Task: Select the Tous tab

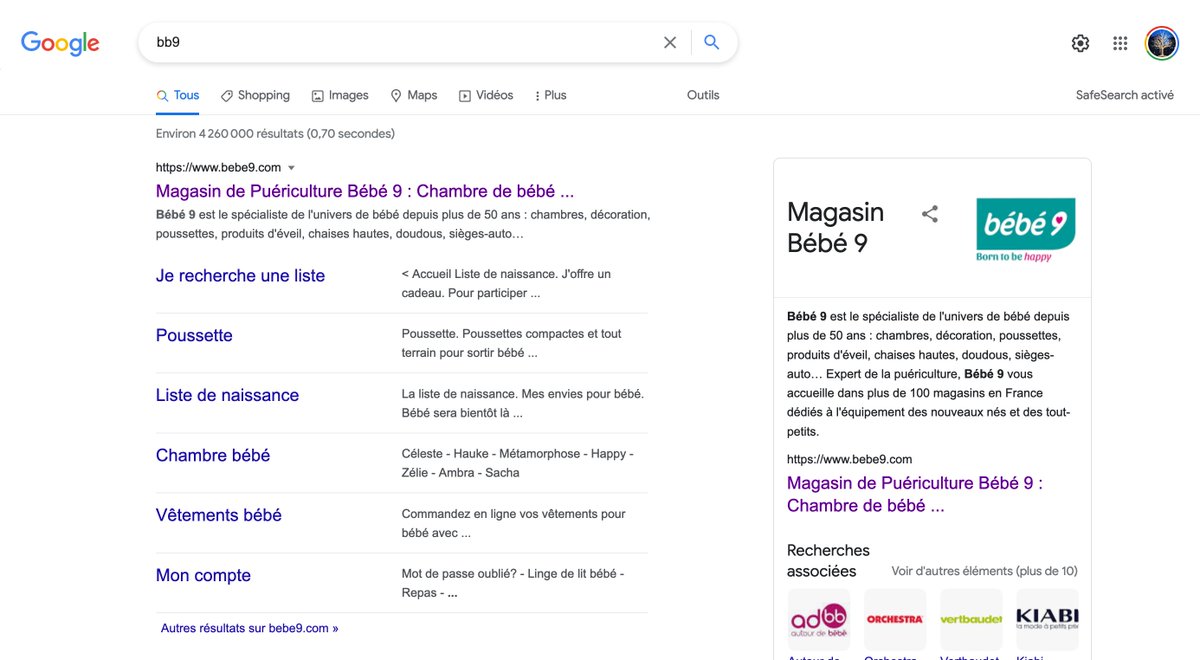Action: (x=178, y=95)
